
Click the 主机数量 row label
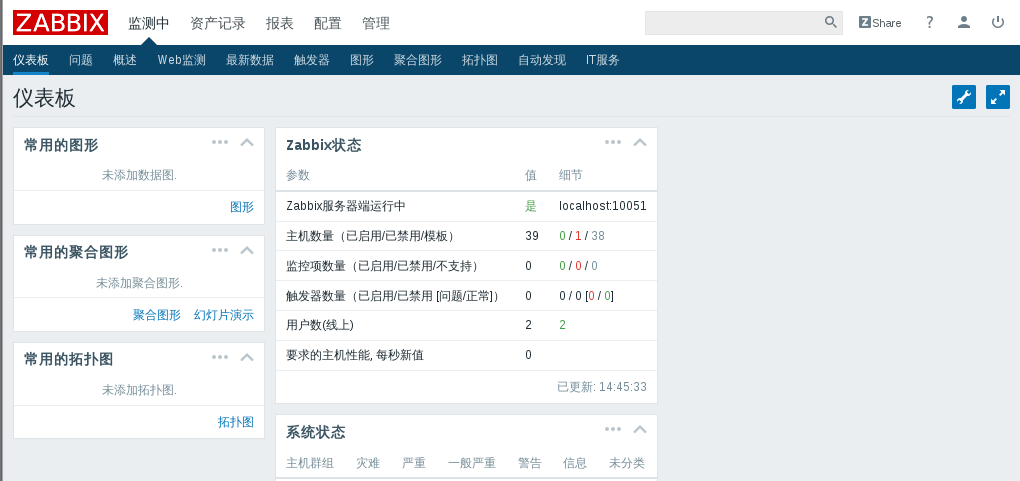coord(370,236)
